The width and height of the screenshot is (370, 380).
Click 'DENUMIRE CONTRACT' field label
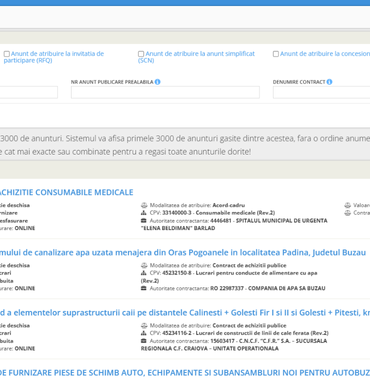(299, 82)
